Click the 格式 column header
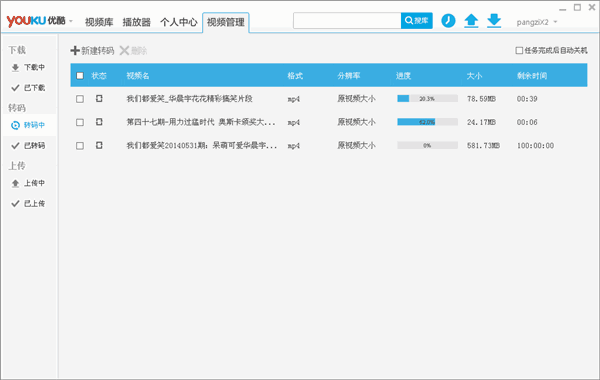 (x=295, y=75)
